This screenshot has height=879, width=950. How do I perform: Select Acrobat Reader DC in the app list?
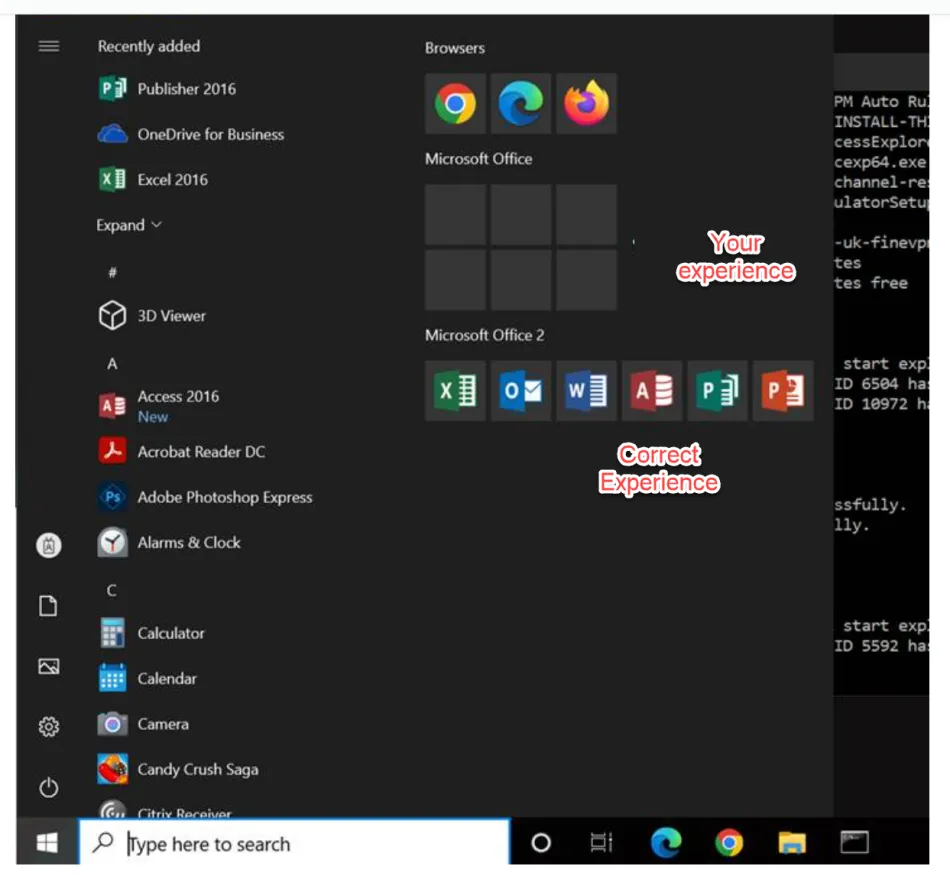(200, 452)
